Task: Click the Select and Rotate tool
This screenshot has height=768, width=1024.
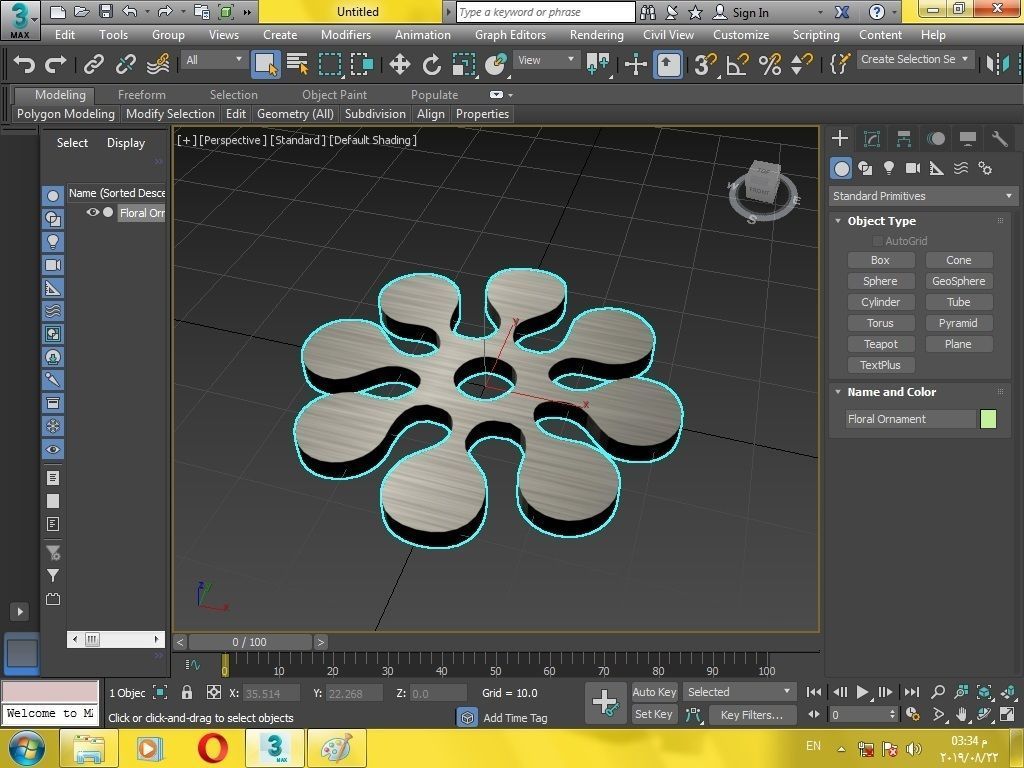Action: tap(431, 64)
